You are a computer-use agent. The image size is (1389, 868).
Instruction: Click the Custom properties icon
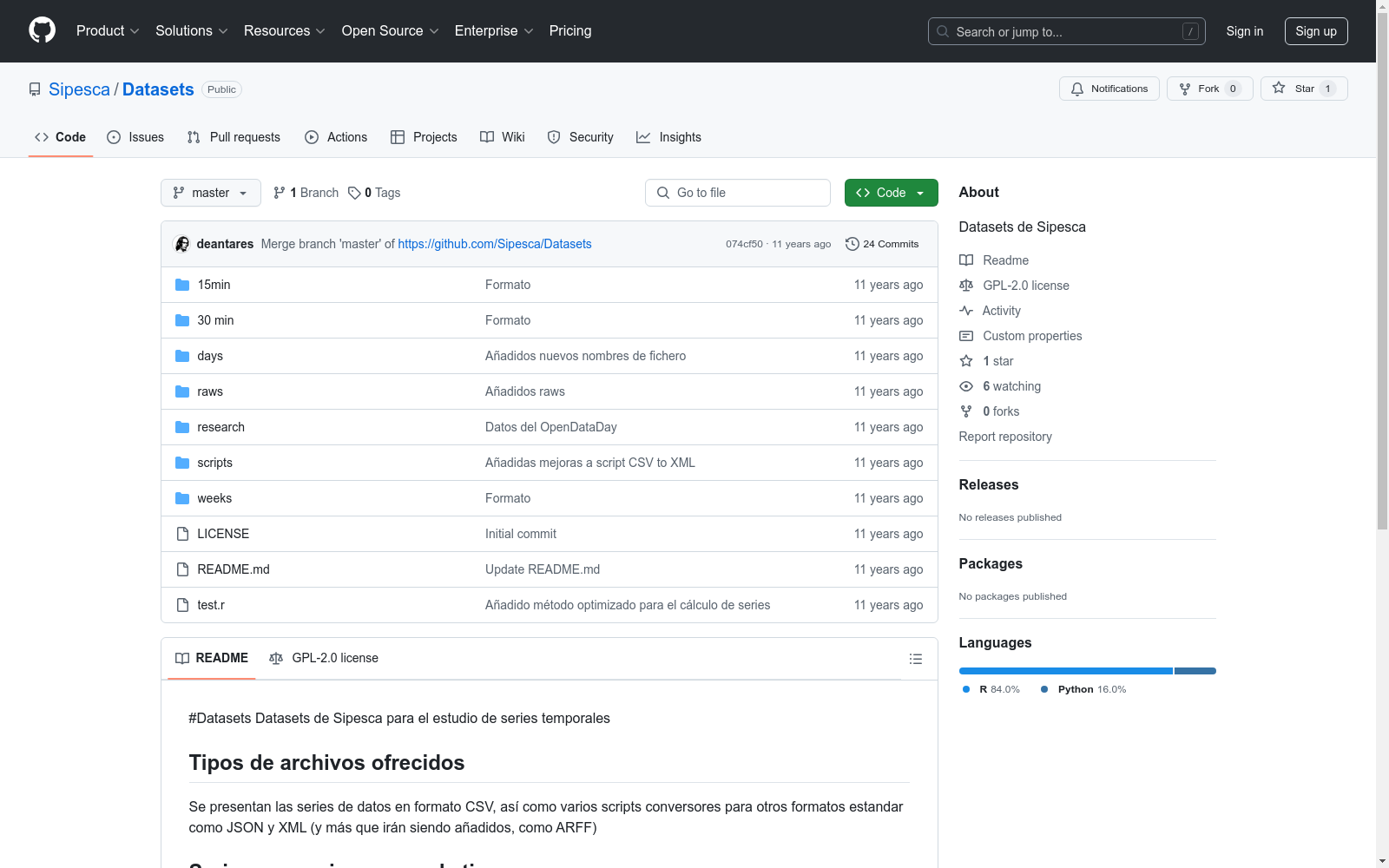click(x=966, y=336)
